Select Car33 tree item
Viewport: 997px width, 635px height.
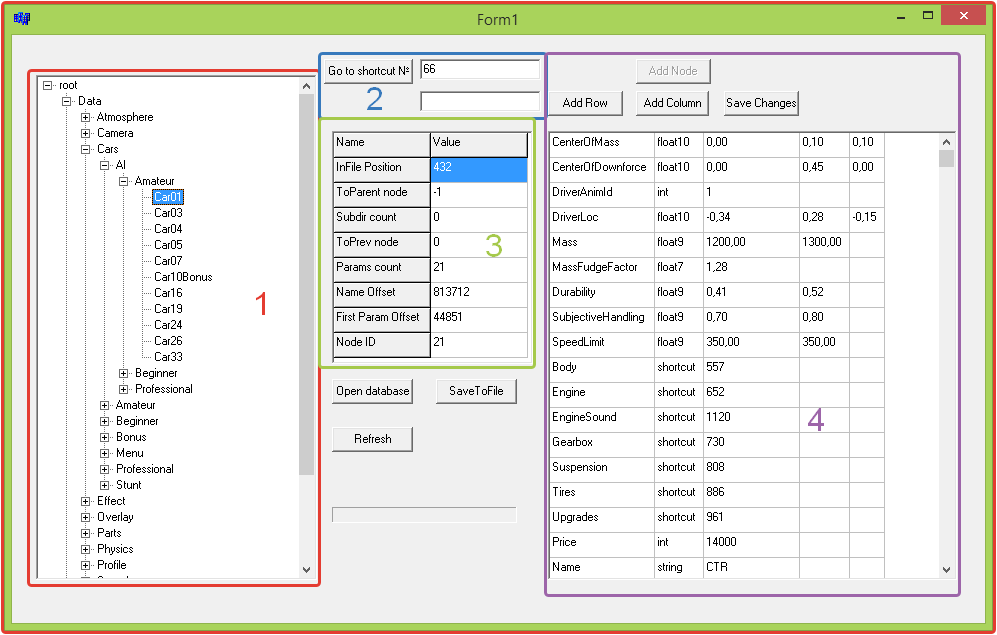tap(168, 357)
